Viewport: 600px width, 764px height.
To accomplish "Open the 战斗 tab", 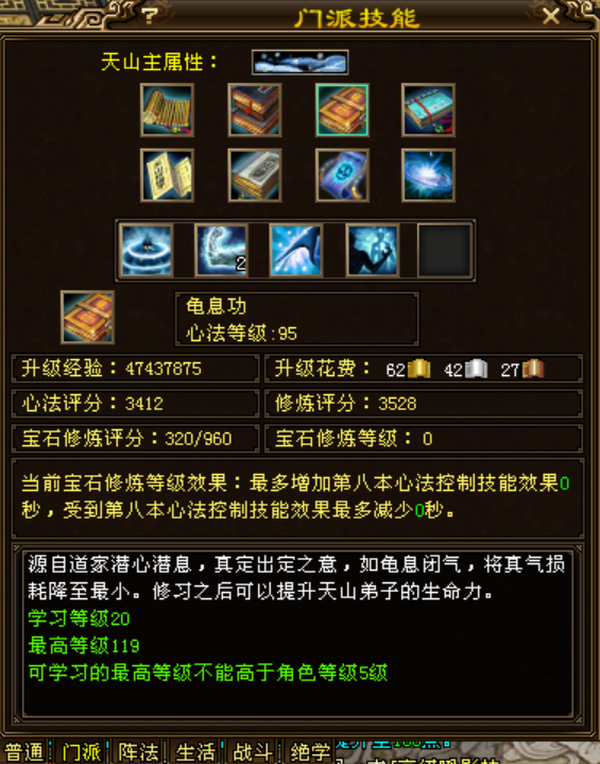I will [x=252, y=752].
